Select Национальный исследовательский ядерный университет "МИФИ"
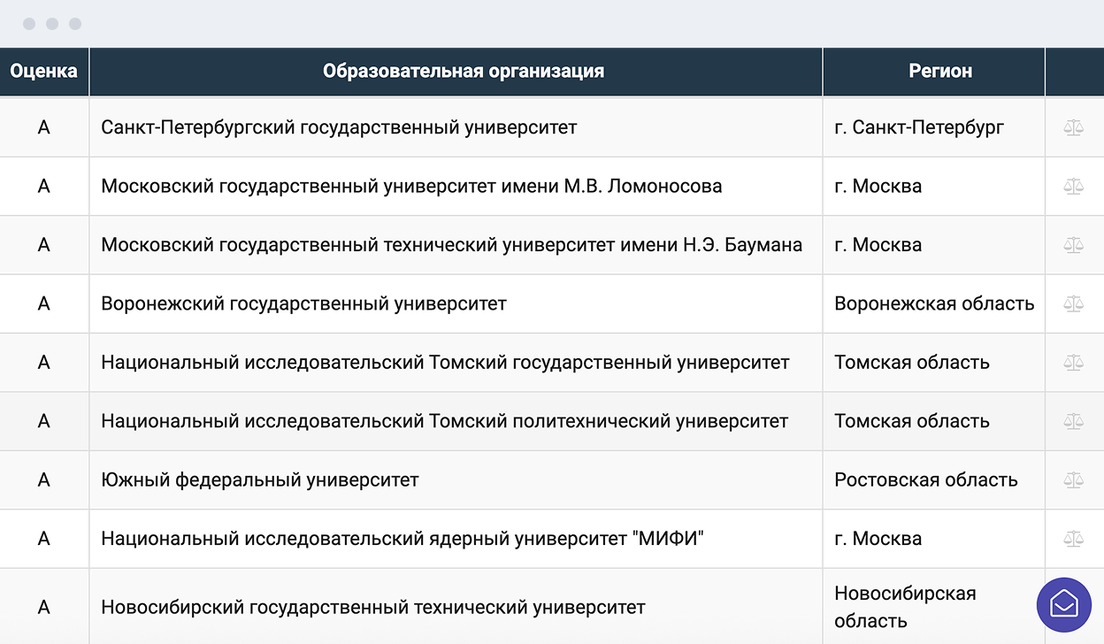The width and height of the screenshot is (1104, 644). tap(403, 539)
